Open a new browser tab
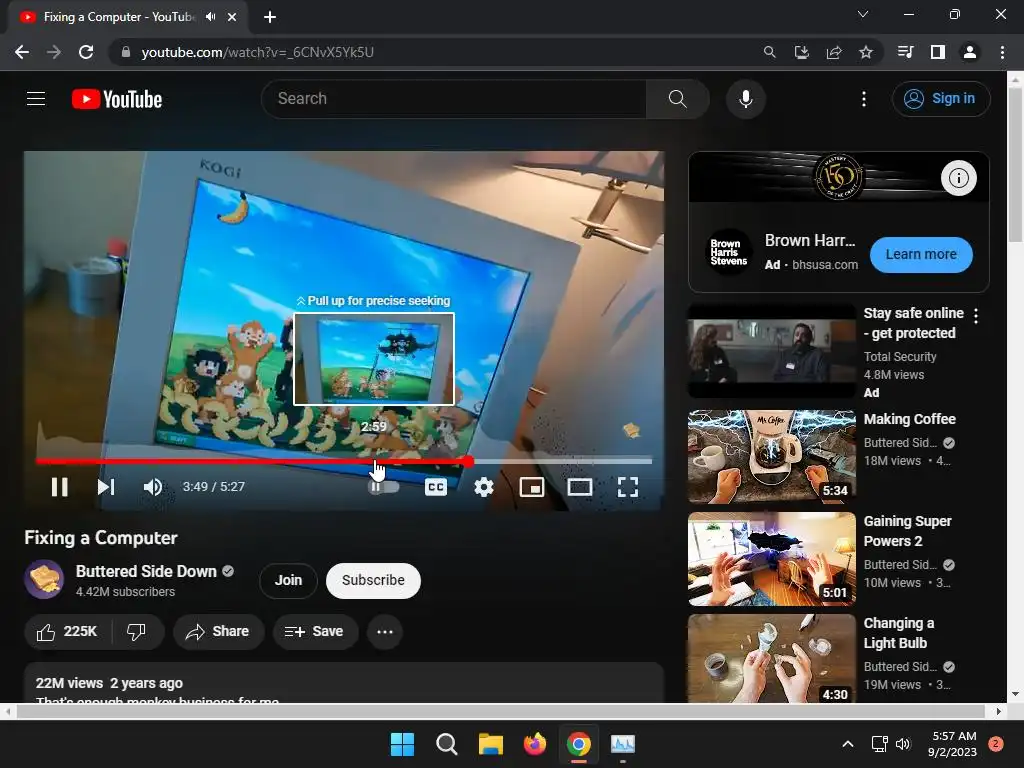 tap(270, 17)
